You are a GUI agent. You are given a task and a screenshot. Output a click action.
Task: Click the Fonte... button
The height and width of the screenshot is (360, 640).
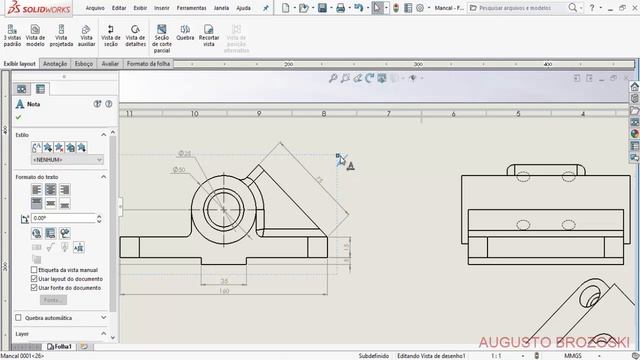pos(53,300)
